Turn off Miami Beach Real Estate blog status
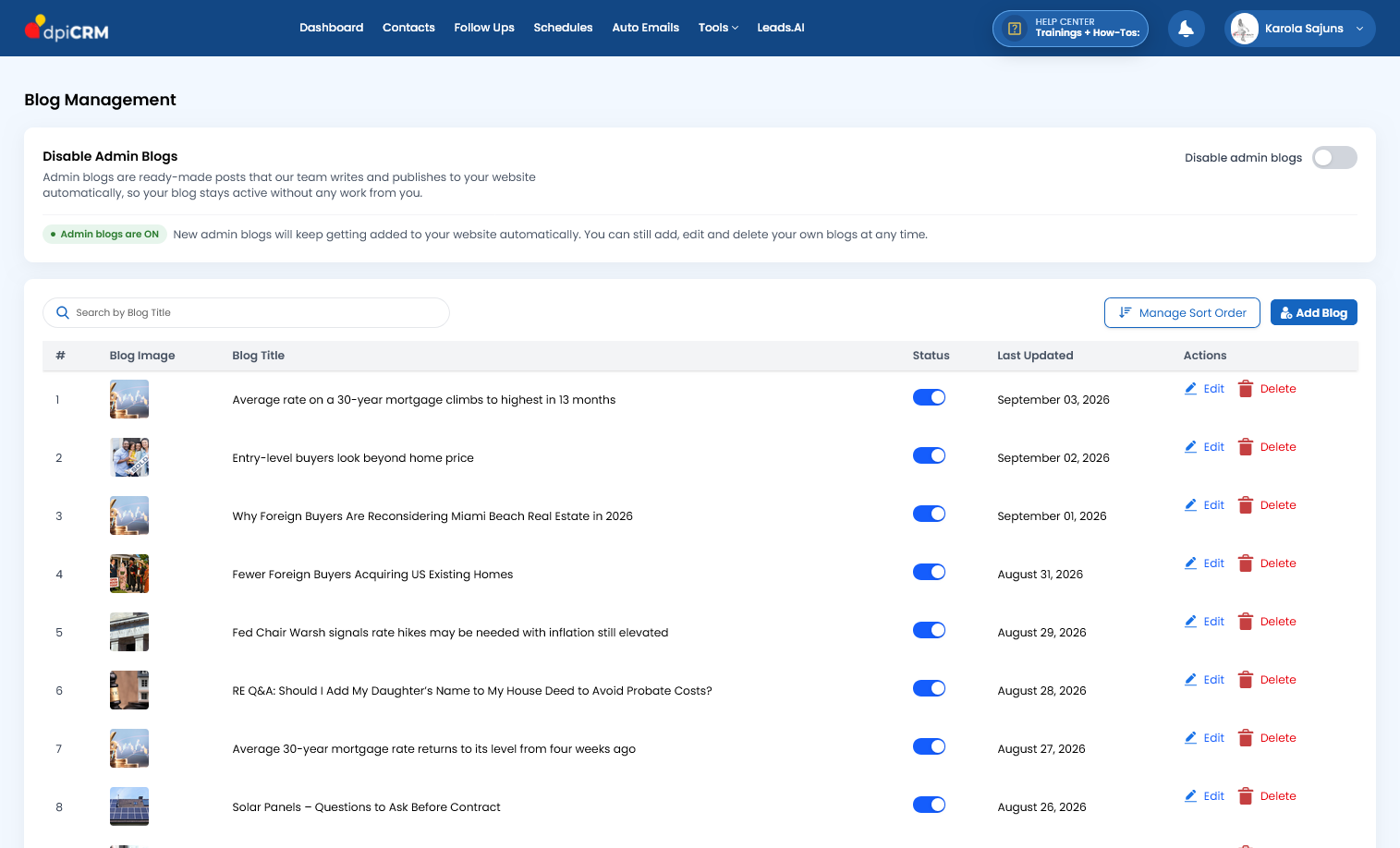1400x848 pixels. 929,514
